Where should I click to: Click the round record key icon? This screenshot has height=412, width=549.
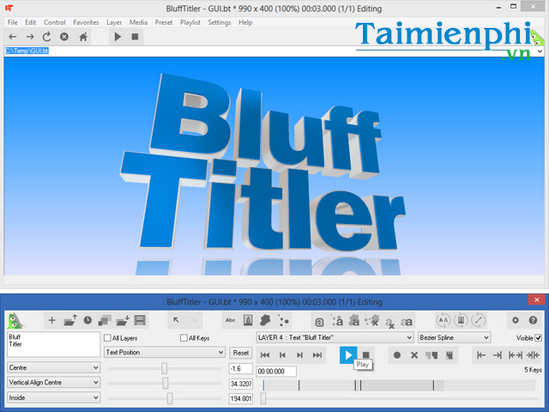(x=397, y=355)
